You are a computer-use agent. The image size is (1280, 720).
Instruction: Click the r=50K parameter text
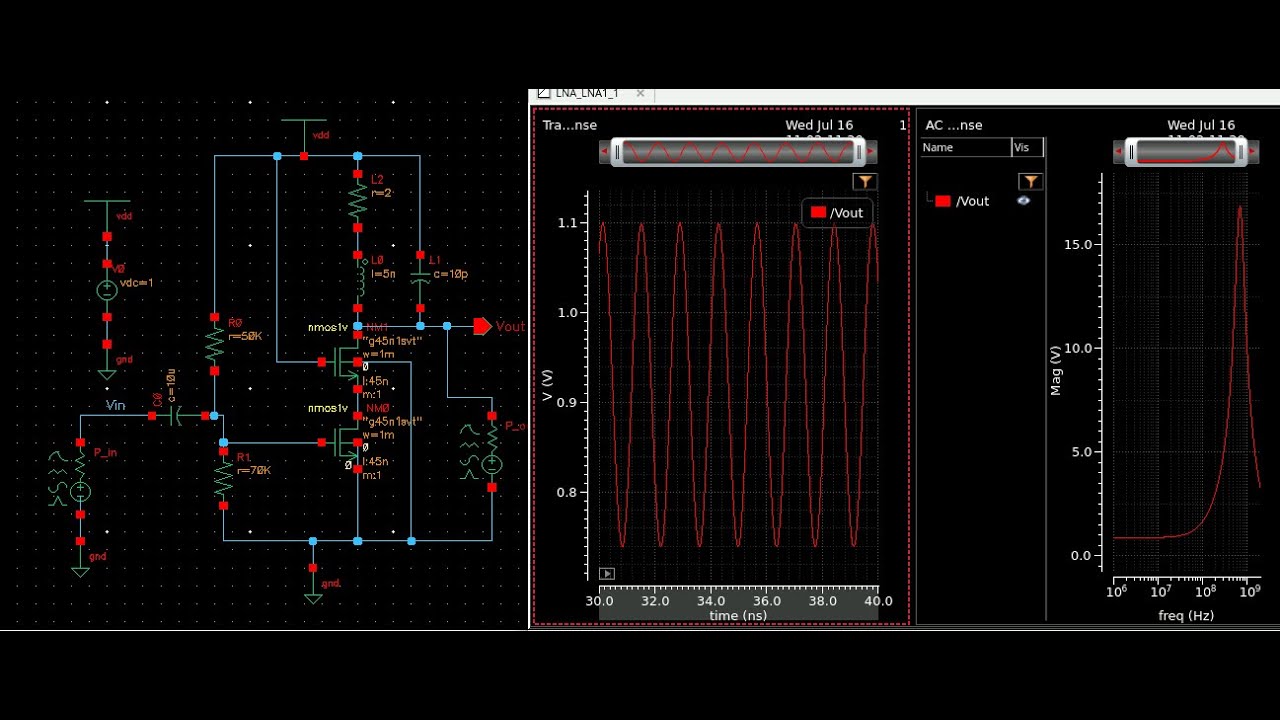coord(245,336)
